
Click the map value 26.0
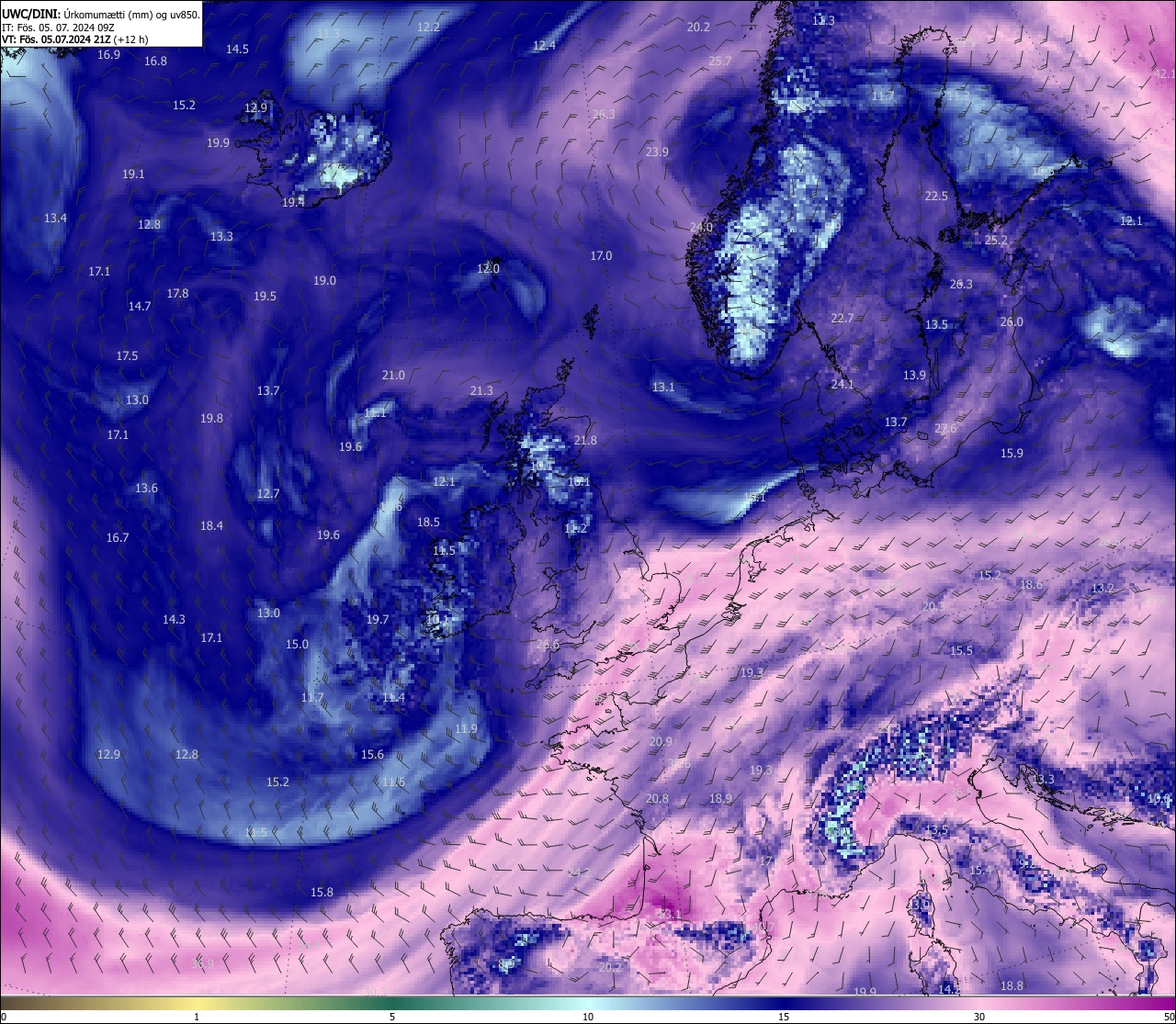tap(1012, 322)
